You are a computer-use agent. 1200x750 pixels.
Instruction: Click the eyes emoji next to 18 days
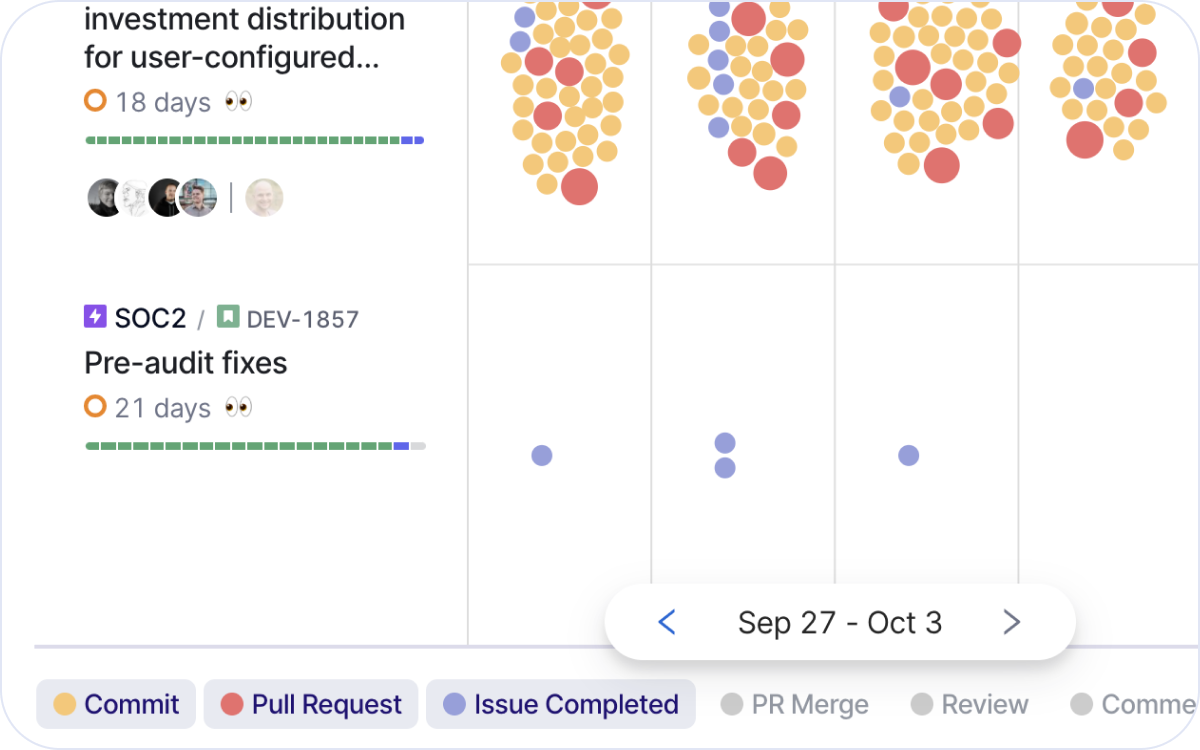point(238,101)
